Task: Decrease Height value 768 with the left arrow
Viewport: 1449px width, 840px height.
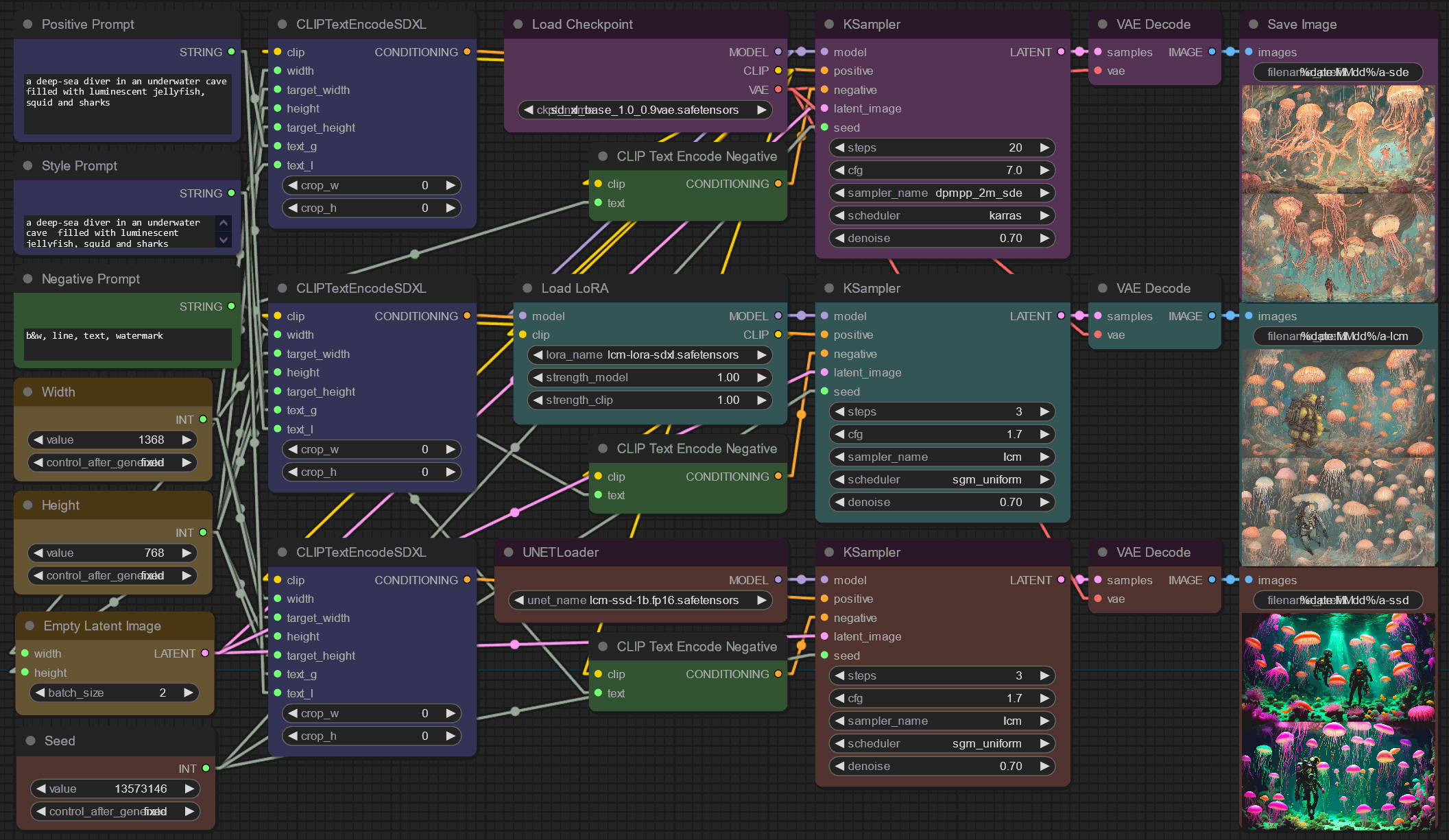Action: pos(38,553)
